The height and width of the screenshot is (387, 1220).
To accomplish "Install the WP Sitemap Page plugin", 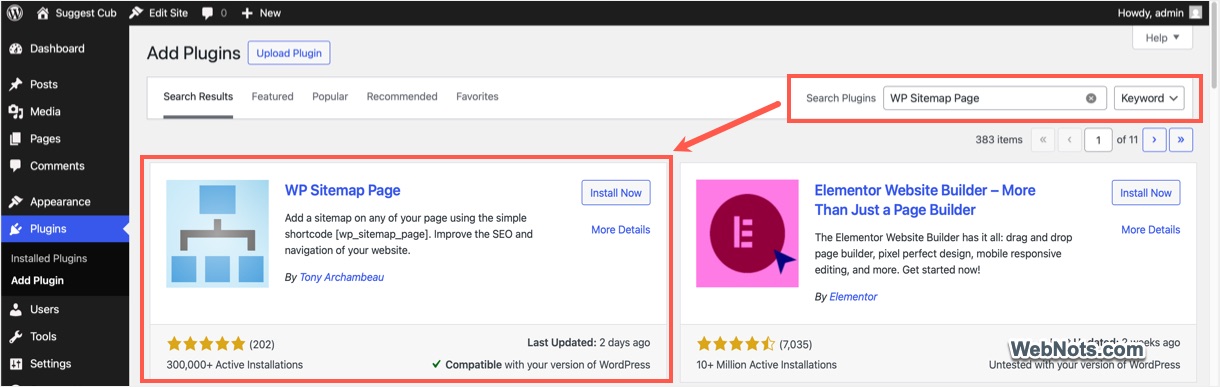I will (x=616, y=193).
